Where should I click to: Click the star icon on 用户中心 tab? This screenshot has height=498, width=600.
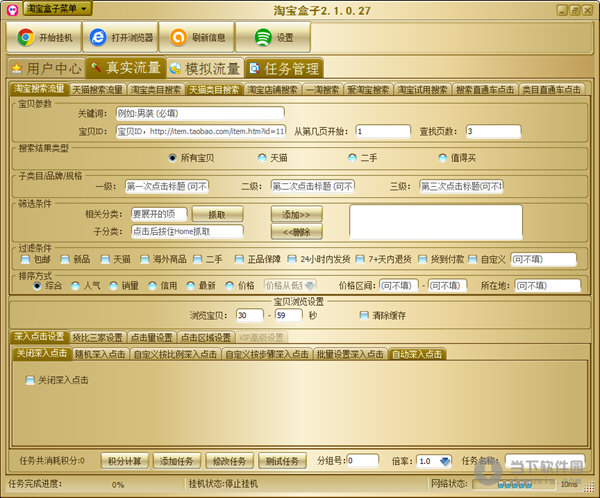coord(16,69)
